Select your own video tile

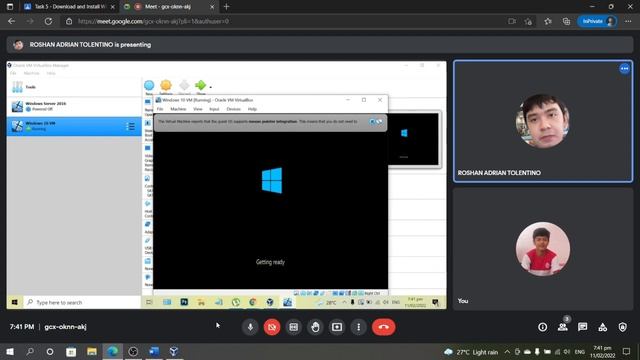543,248
